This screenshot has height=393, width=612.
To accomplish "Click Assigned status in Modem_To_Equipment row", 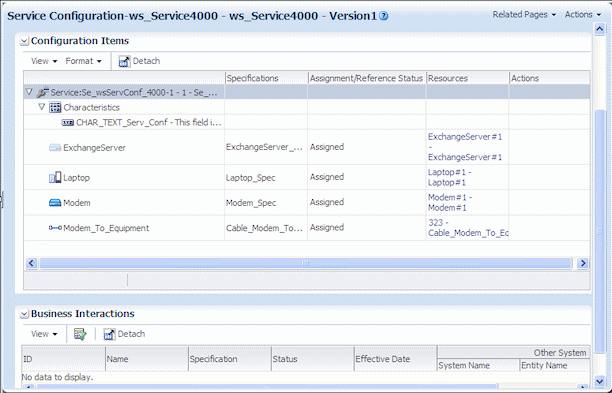I will 327,228.
